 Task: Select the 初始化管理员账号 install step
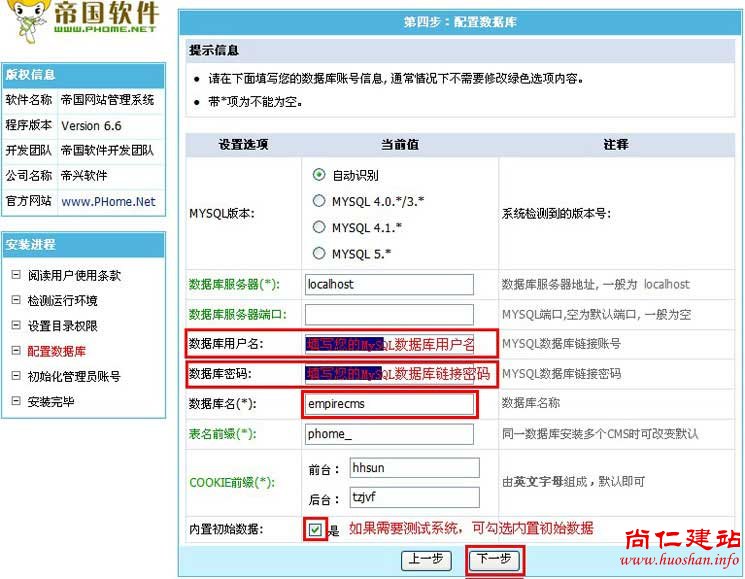click(x=74, y=376)
